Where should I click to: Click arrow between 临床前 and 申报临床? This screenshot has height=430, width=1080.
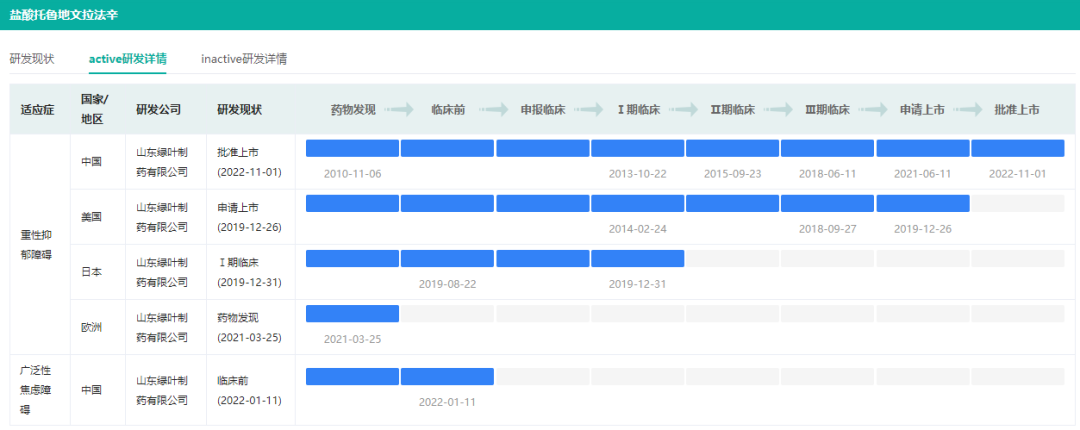[494, 110]
